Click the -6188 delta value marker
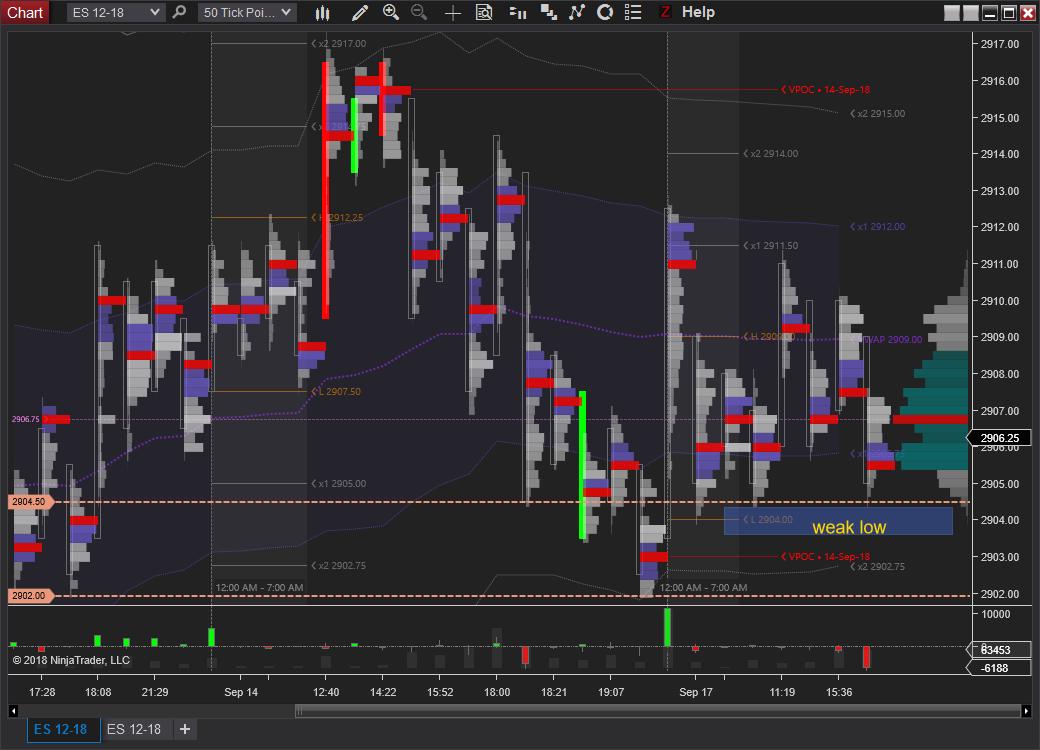Image resolution: width=1040 pixels, height=750 pixels. [x=1000, y=668]
